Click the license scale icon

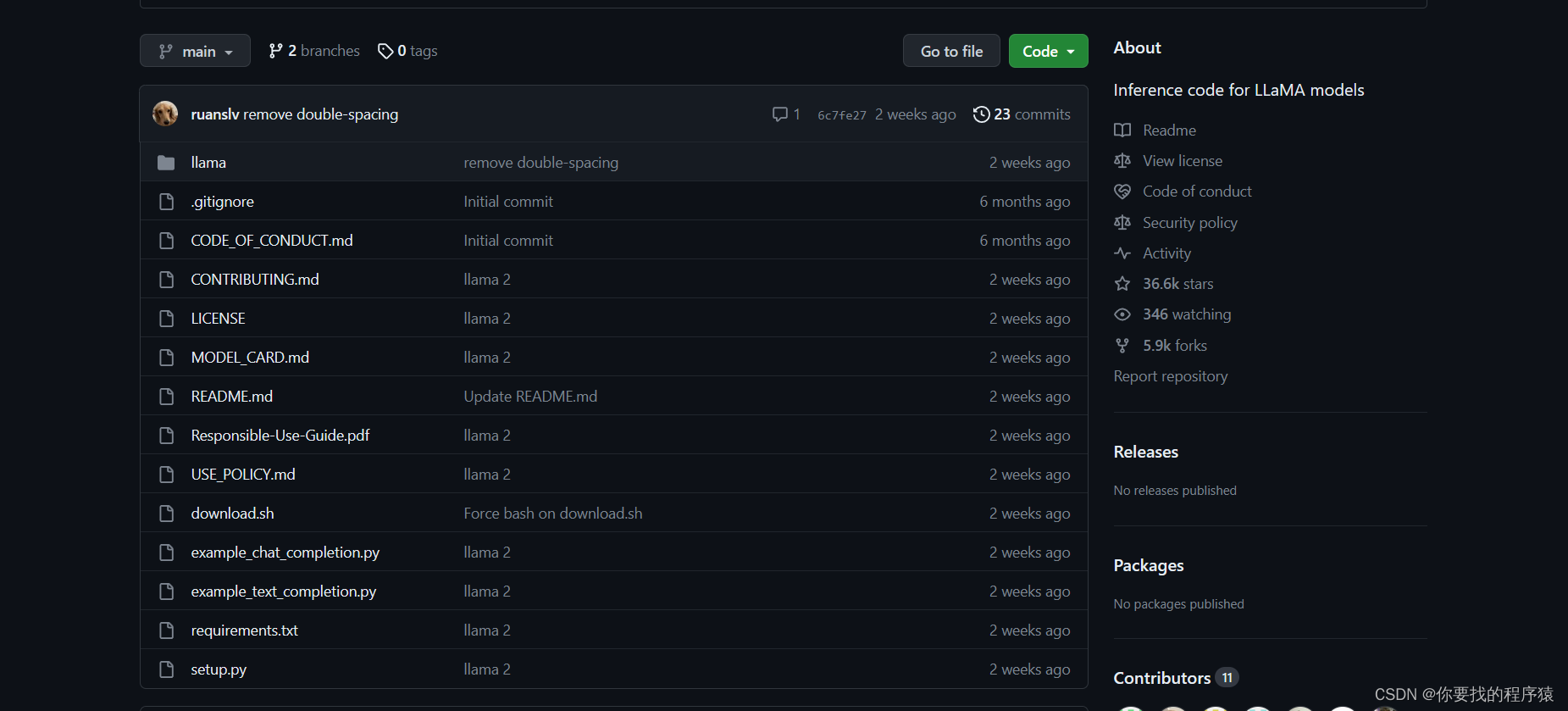coord(1122,160)
